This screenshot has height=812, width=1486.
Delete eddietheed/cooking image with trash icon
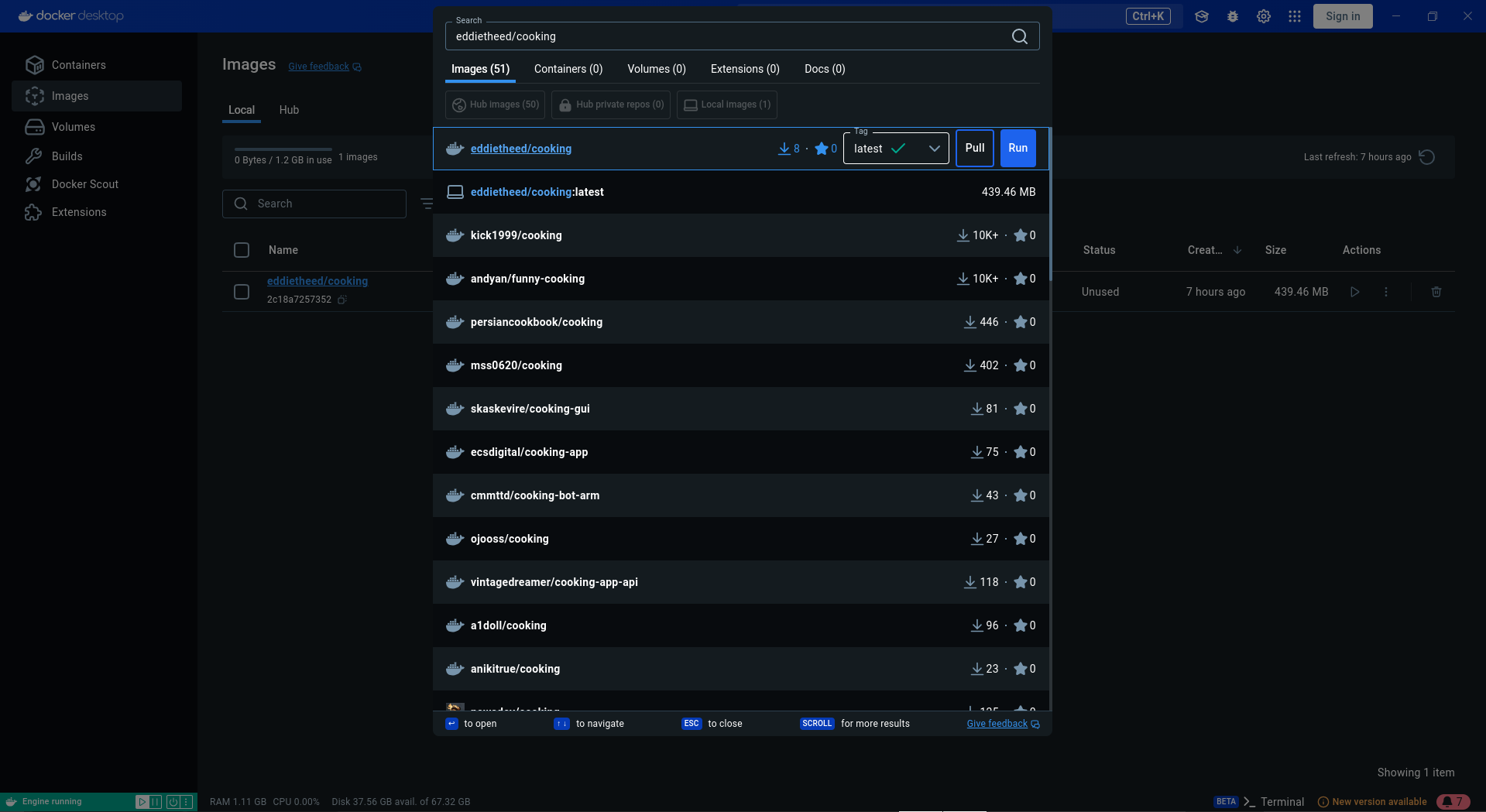pos(1436,292)
